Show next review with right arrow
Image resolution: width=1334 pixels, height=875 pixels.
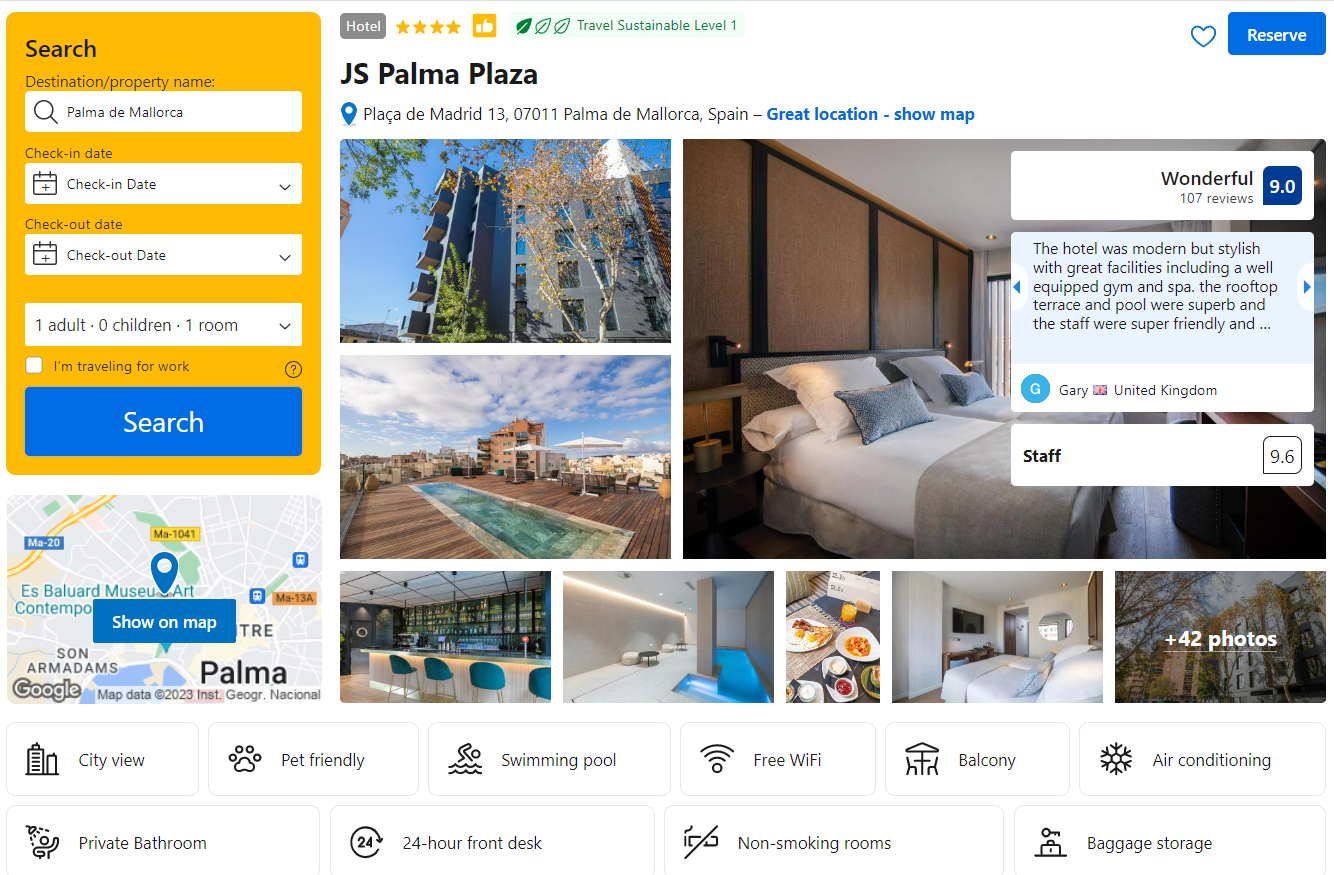pos(1306,287)
